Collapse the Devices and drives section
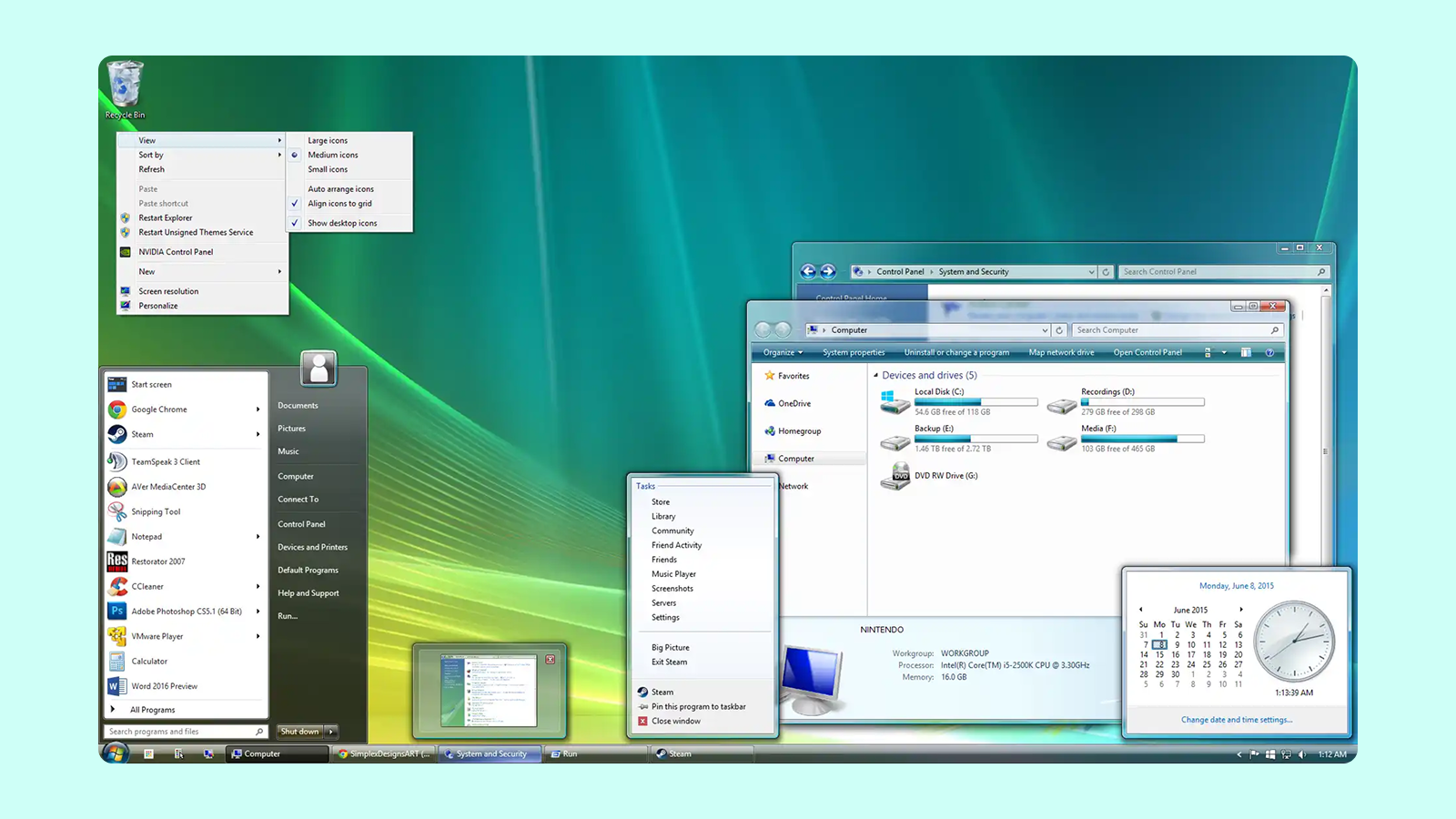 click(875, 375)
